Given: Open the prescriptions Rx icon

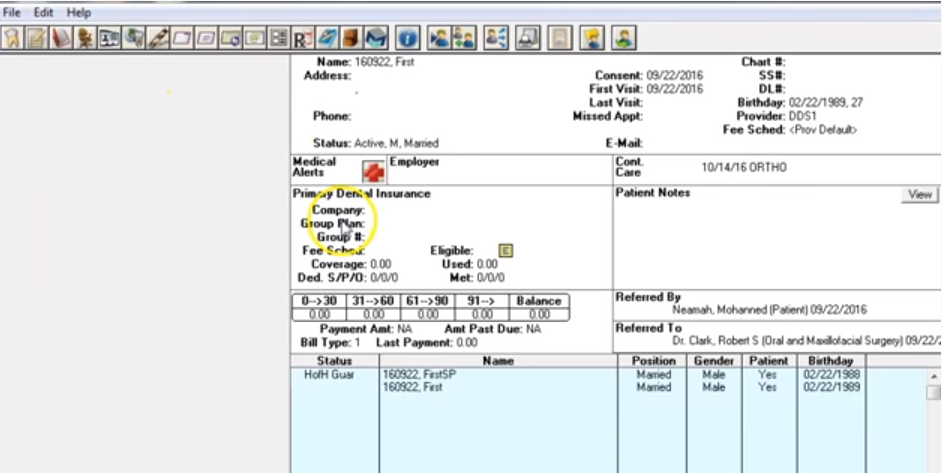Looking at the screenshot, I should pos(302,39).
